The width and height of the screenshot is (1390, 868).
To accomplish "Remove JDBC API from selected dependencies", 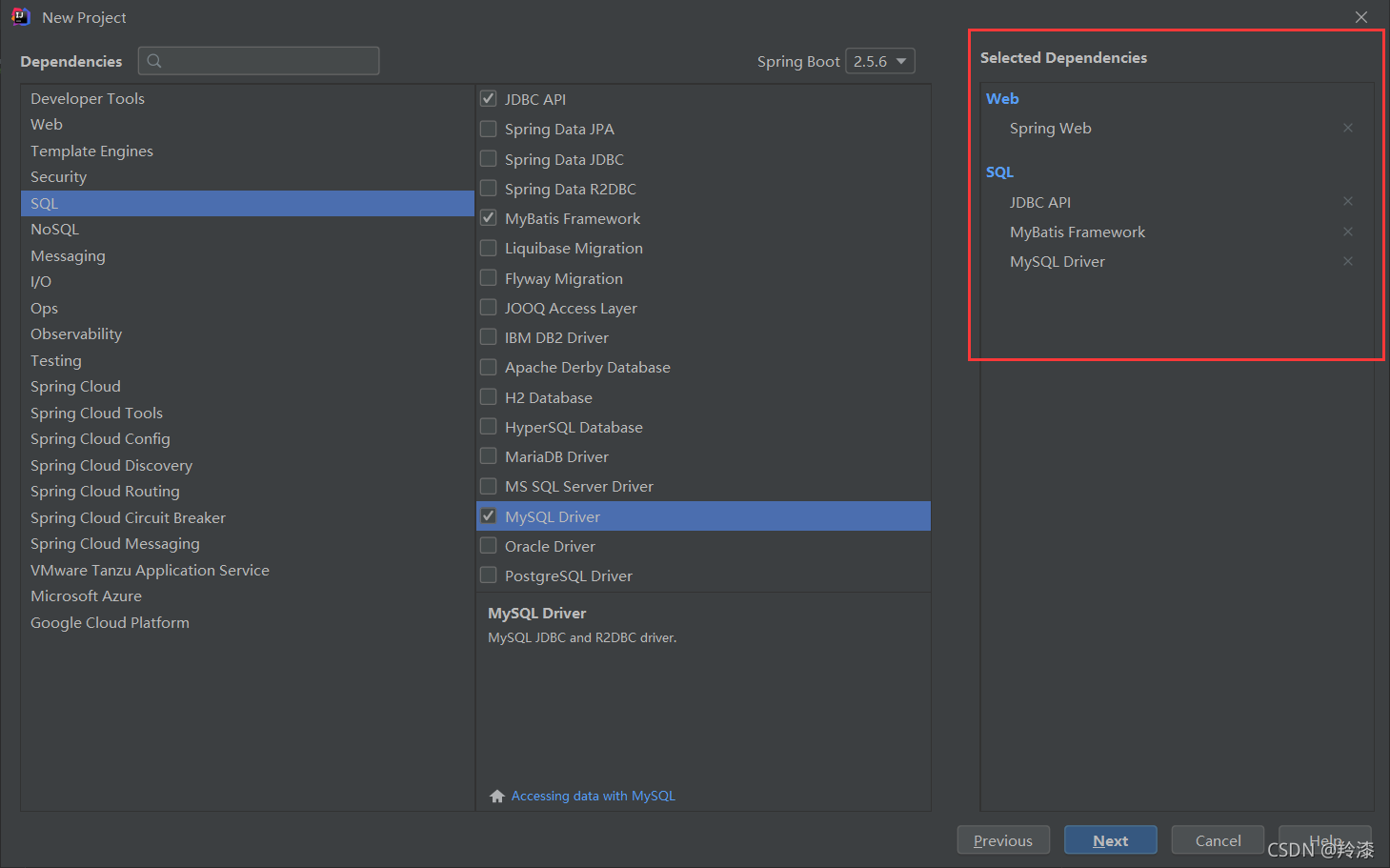I will tap(1348, 201).
